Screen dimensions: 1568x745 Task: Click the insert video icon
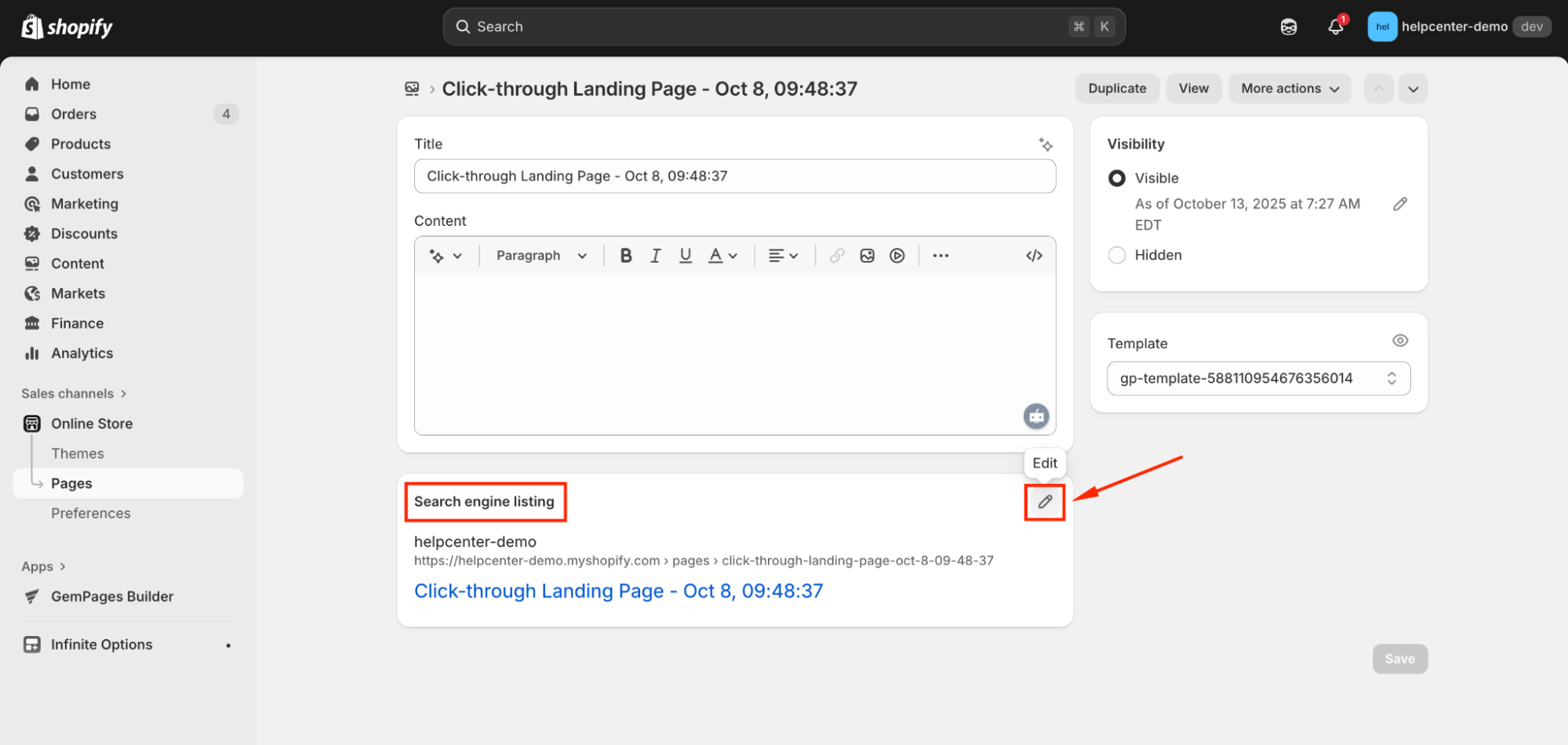point(897,256)
